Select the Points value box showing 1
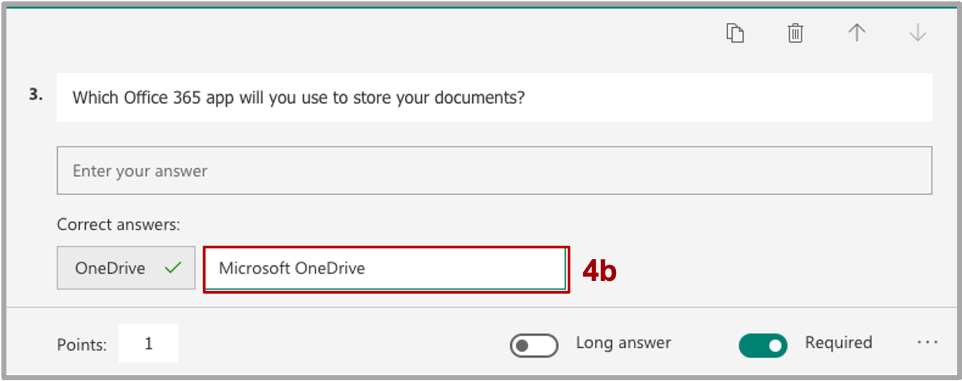 click(x=148, y=344)
